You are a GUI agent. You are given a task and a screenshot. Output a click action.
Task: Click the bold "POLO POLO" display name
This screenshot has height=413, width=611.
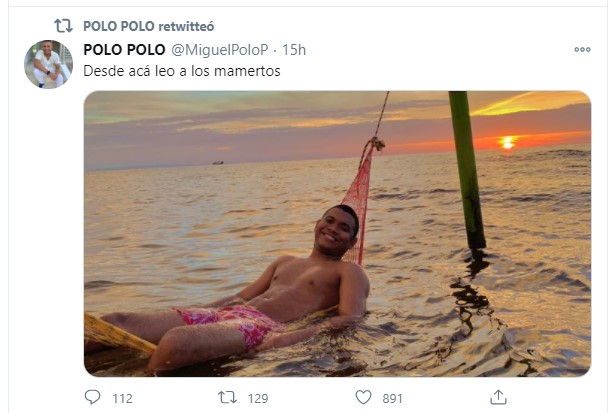click(124, 49)
